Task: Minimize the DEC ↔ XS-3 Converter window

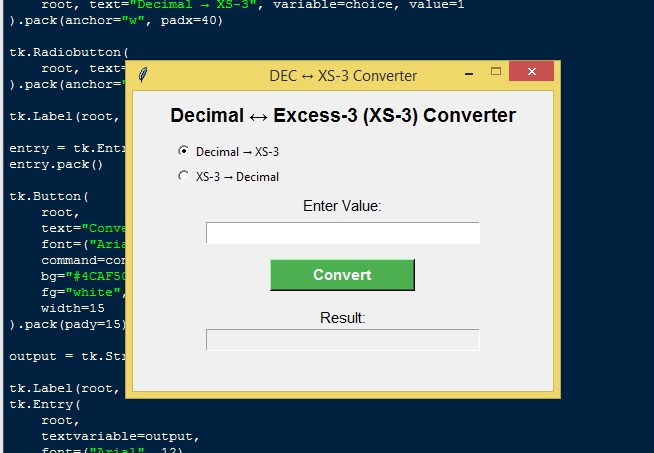Action: tap(468, 74)
